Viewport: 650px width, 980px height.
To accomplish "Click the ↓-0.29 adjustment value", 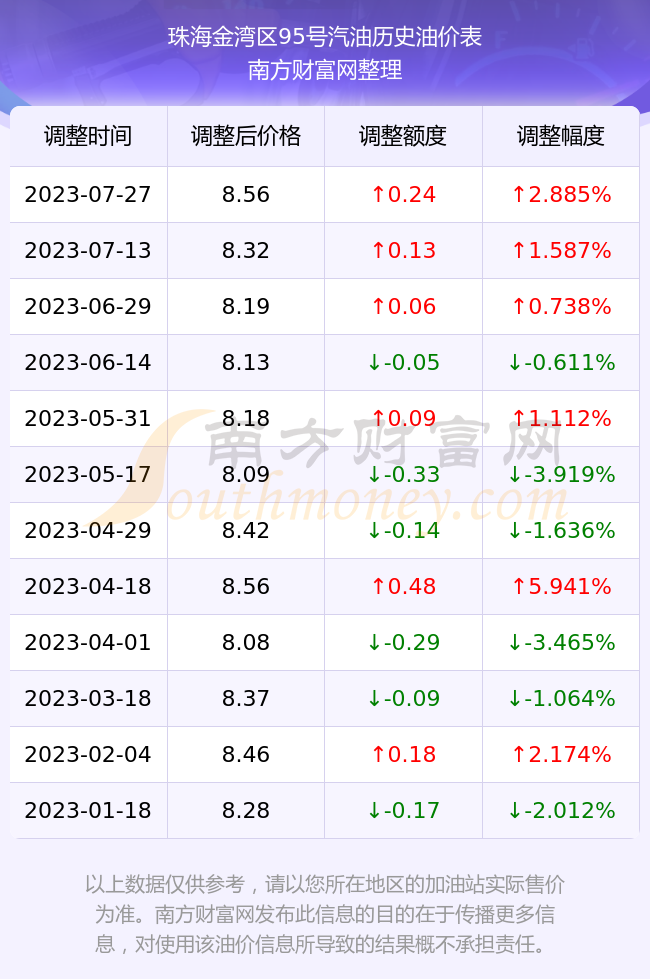I will [403, 642].
